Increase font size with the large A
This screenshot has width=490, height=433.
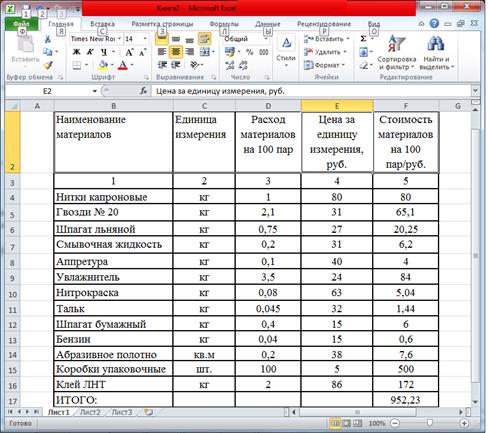(x=129, y=52)
